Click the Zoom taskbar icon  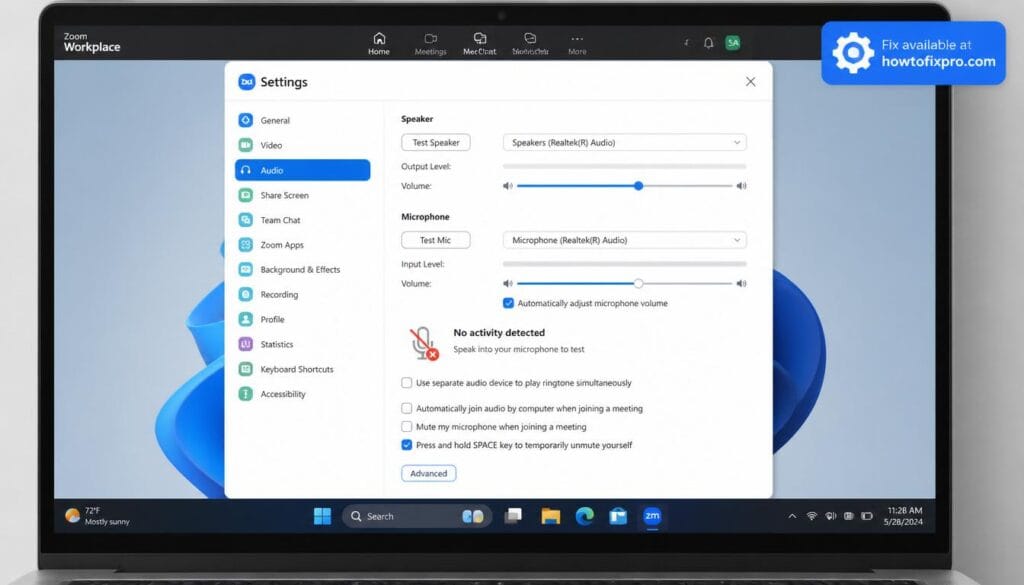[x=652, y=516]
